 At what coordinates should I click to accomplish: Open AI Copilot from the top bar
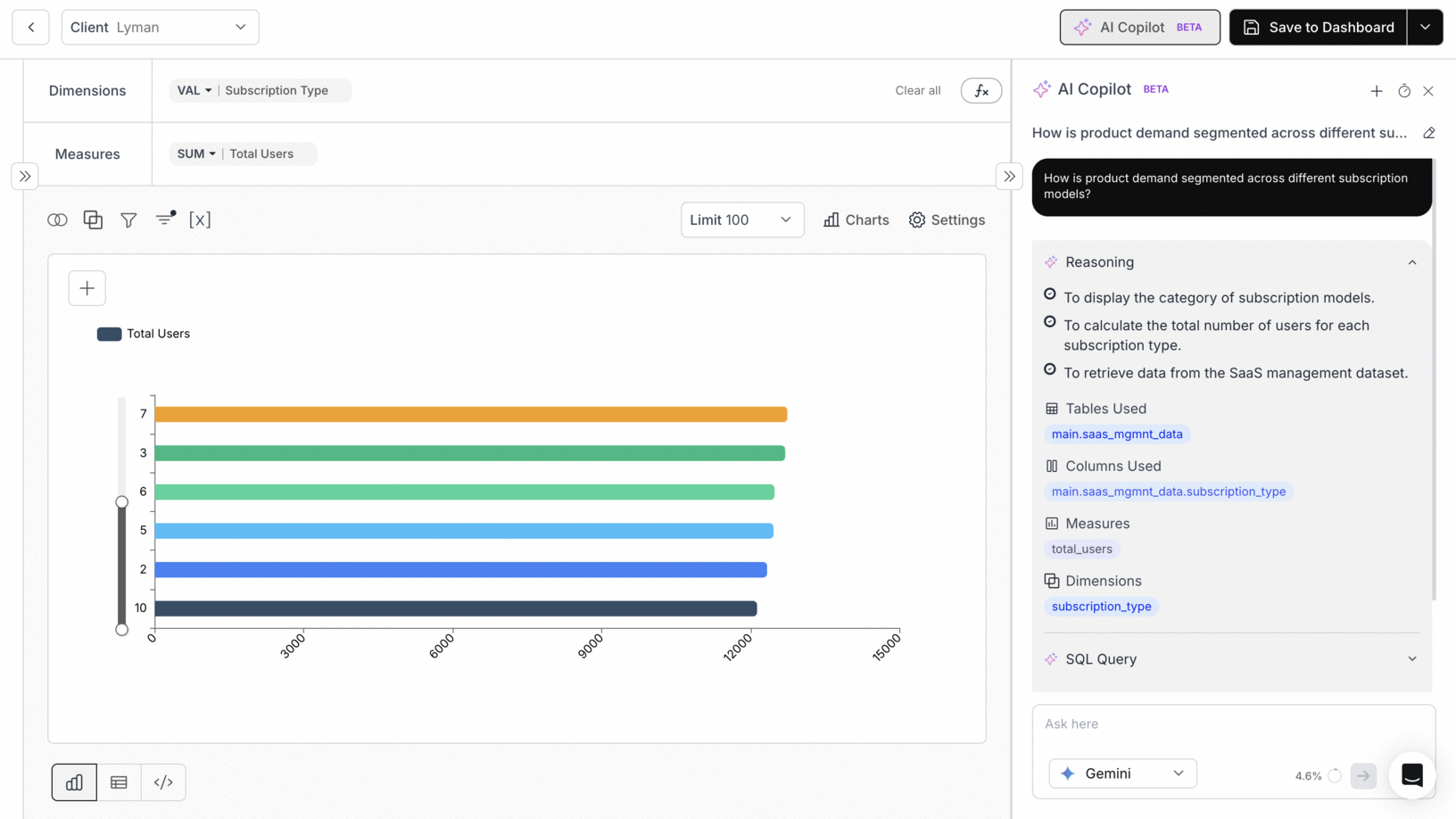click(x=1139, y=28)
